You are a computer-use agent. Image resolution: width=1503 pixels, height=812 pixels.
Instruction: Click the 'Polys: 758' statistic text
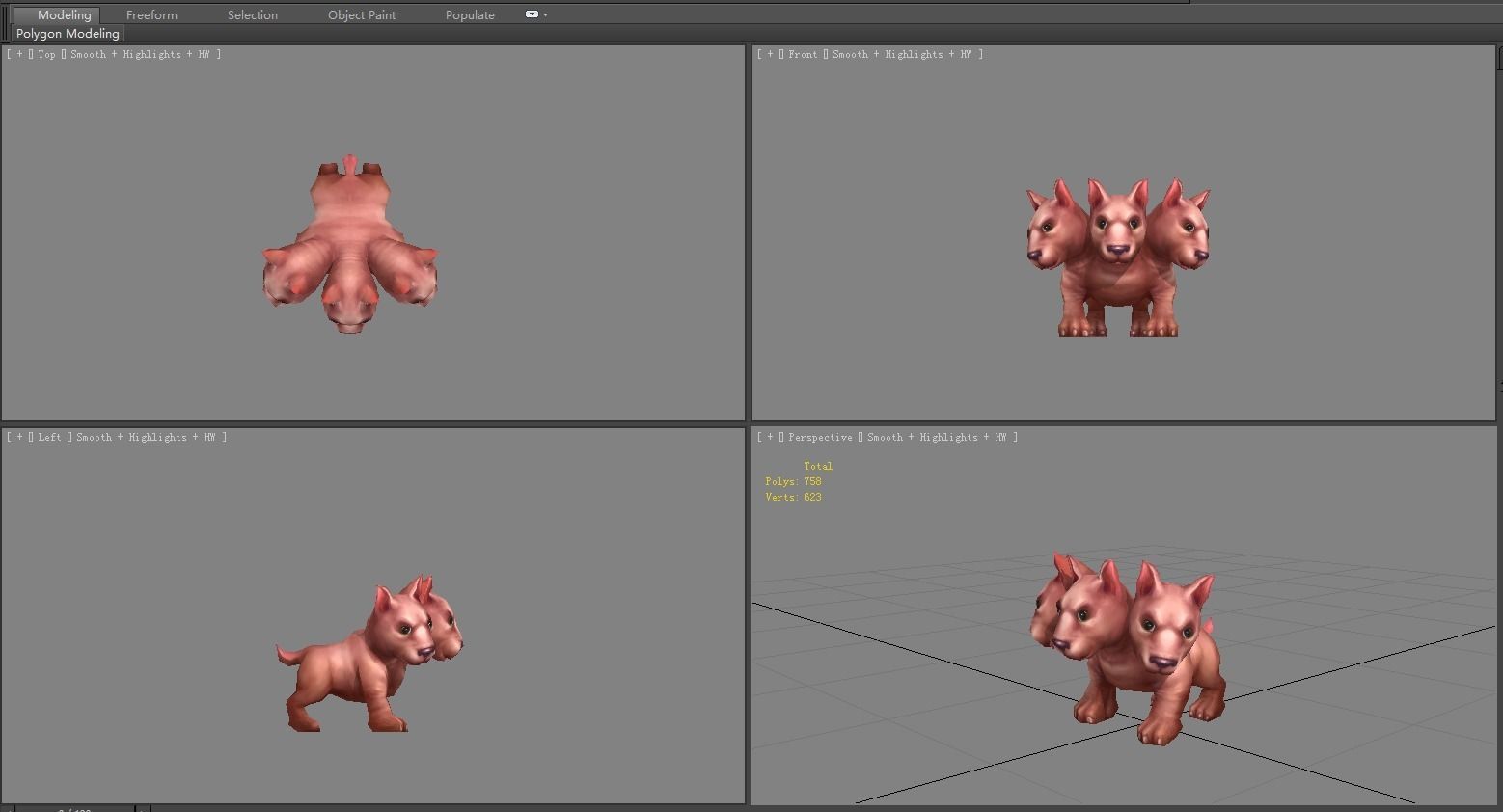pos(793,481)
